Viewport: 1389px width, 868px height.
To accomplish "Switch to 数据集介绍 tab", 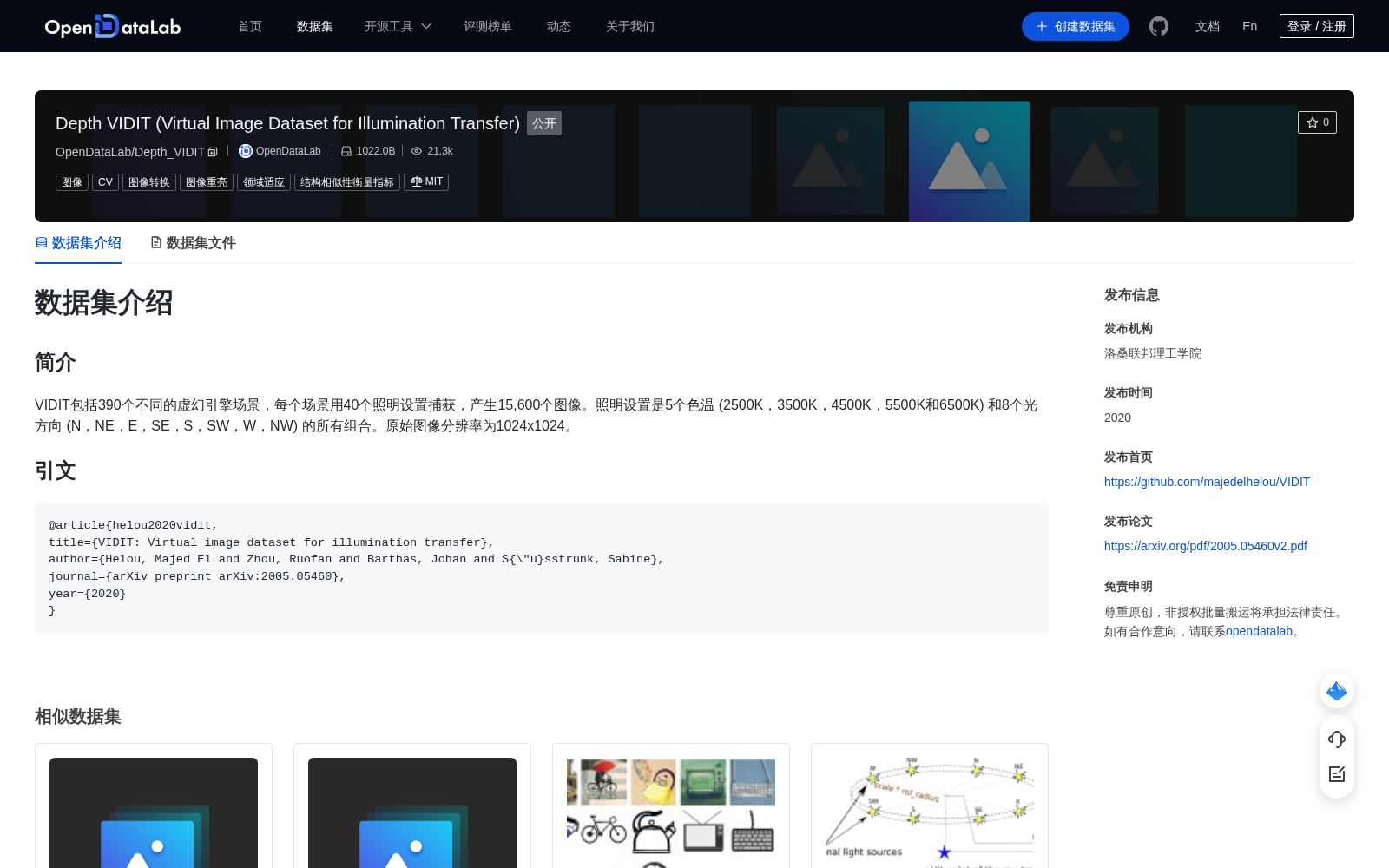I will pos(78,243).
